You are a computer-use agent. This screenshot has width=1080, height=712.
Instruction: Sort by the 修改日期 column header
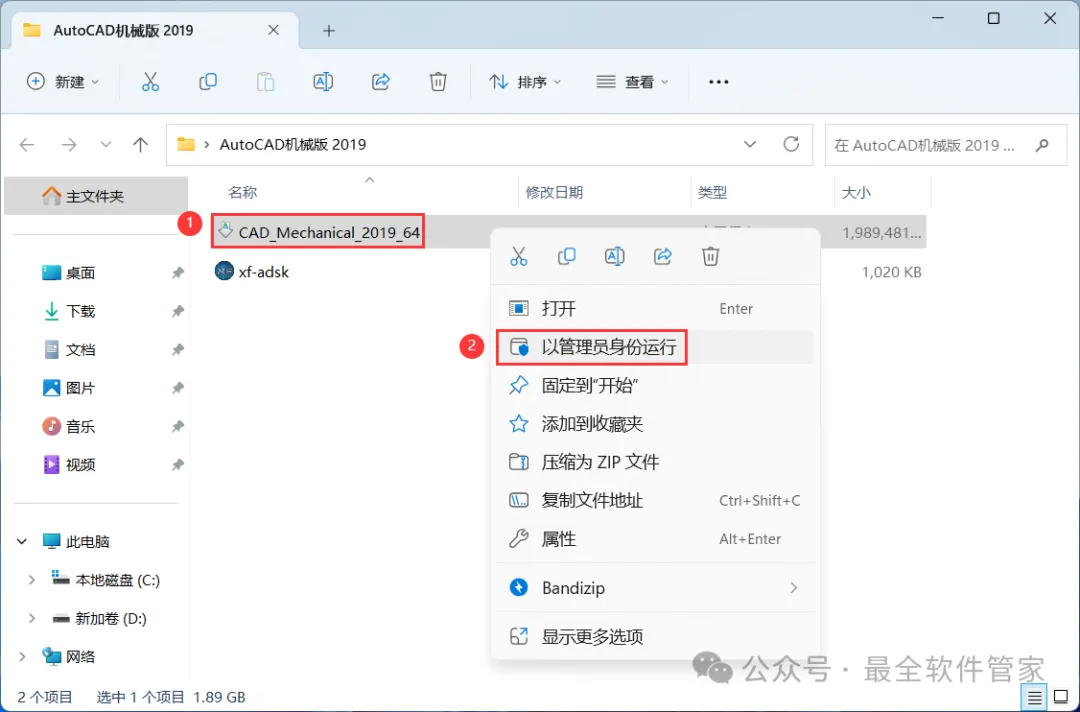(x=554, y=193)
